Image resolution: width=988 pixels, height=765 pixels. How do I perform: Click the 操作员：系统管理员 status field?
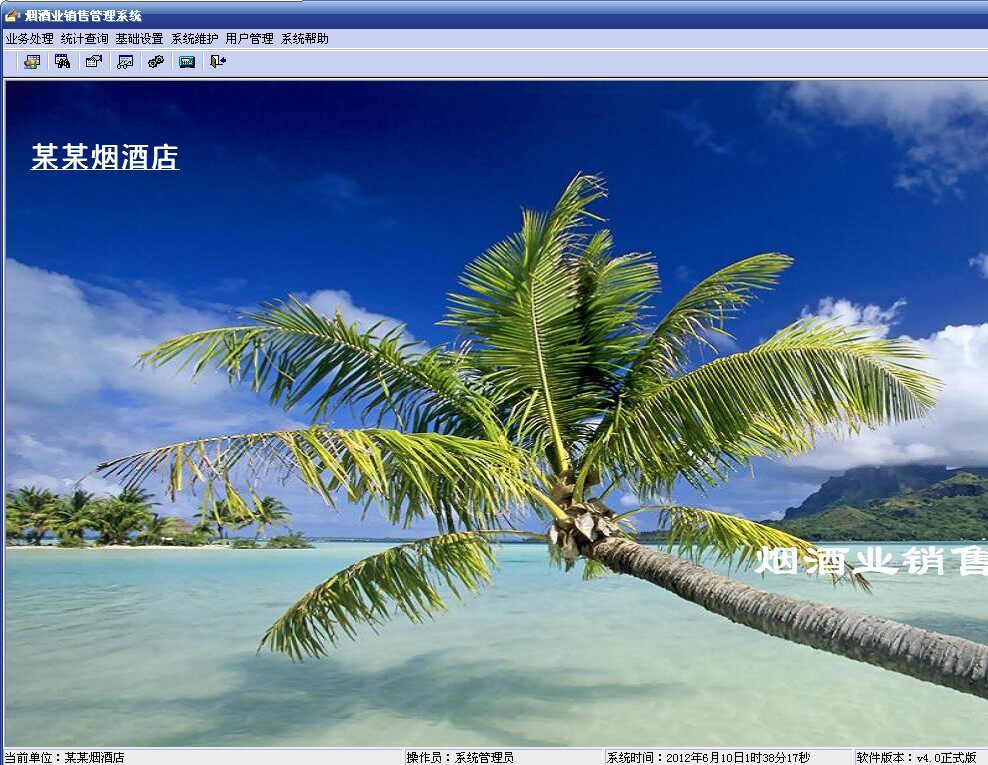[x=463, y=755]
